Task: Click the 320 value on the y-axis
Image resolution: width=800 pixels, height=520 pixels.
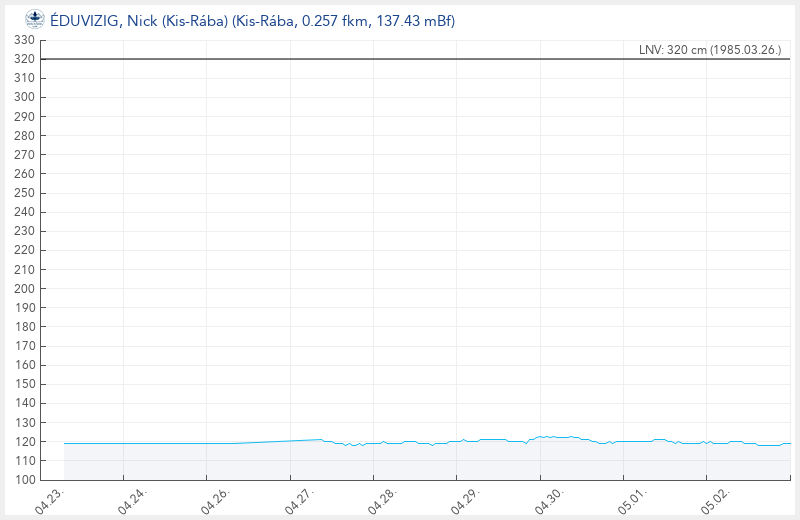Action: (24, 59)
